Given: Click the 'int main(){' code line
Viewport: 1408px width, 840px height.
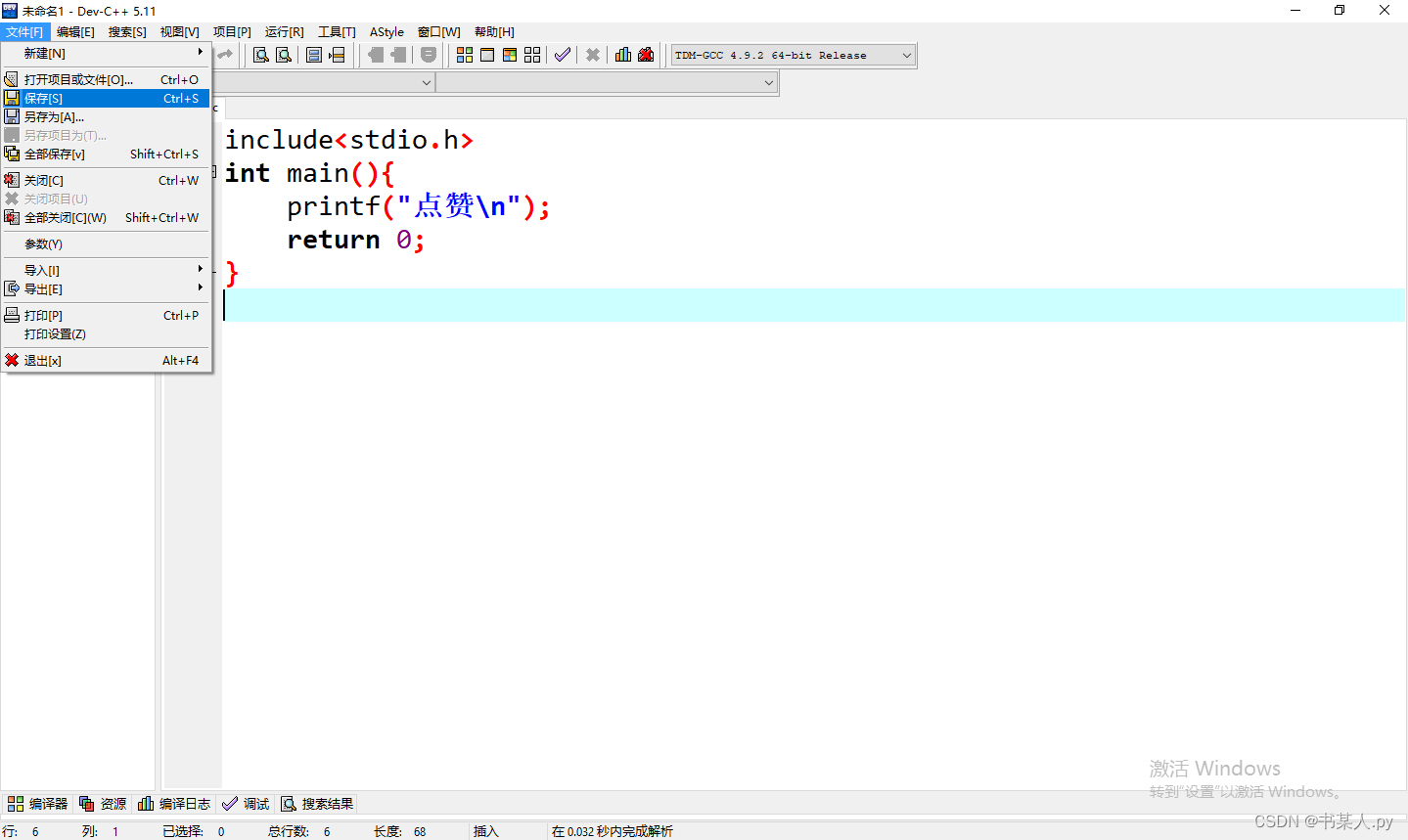Looking at the screenshot, I should (309, 173).
